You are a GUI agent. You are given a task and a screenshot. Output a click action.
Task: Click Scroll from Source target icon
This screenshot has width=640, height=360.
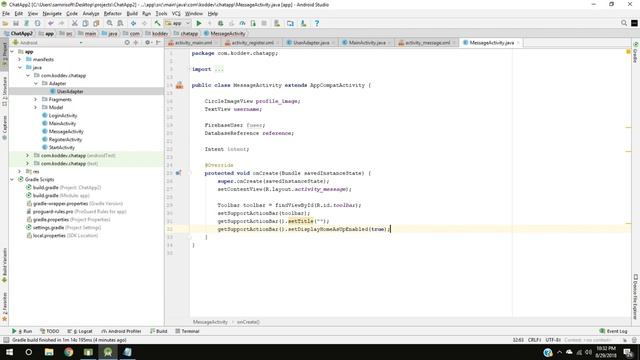pyautogui.click(x=127, y=42)
